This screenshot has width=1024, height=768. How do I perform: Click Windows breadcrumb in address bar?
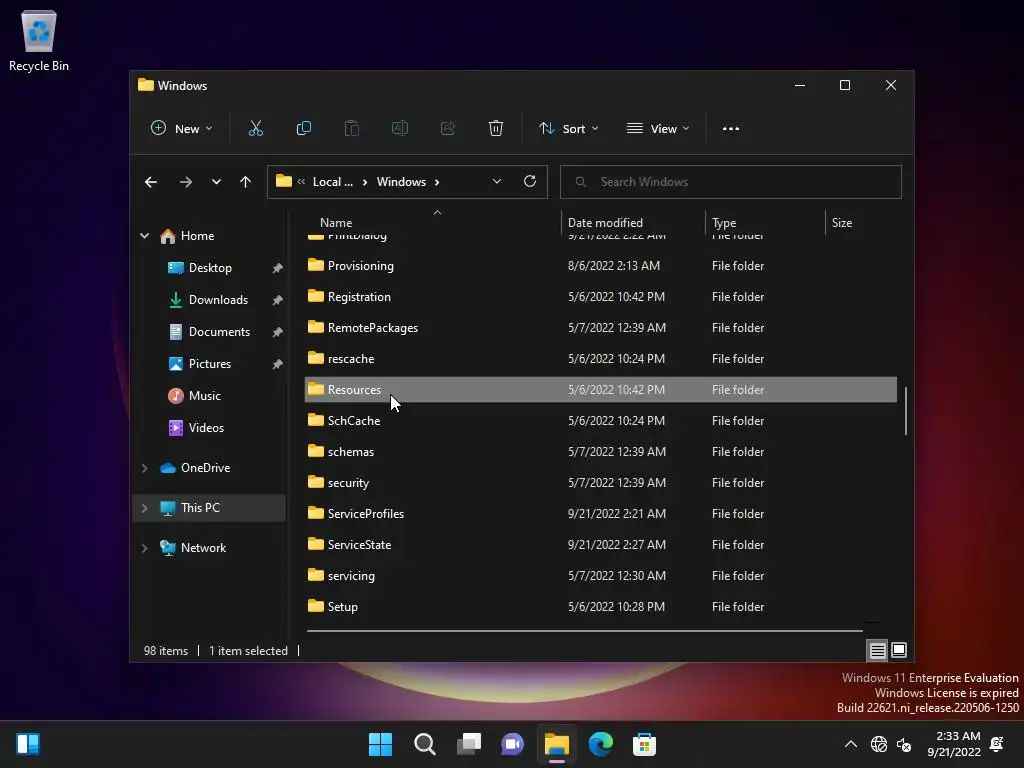click(x=401, y=182)
